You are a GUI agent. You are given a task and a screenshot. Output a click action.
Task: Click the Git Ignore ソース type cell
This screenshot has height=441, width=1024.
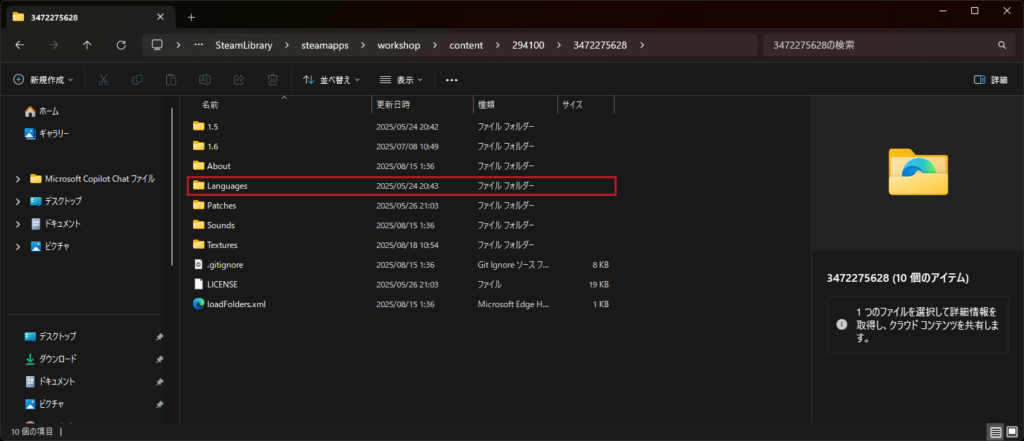pyautogui.click(x=513, y=265)
